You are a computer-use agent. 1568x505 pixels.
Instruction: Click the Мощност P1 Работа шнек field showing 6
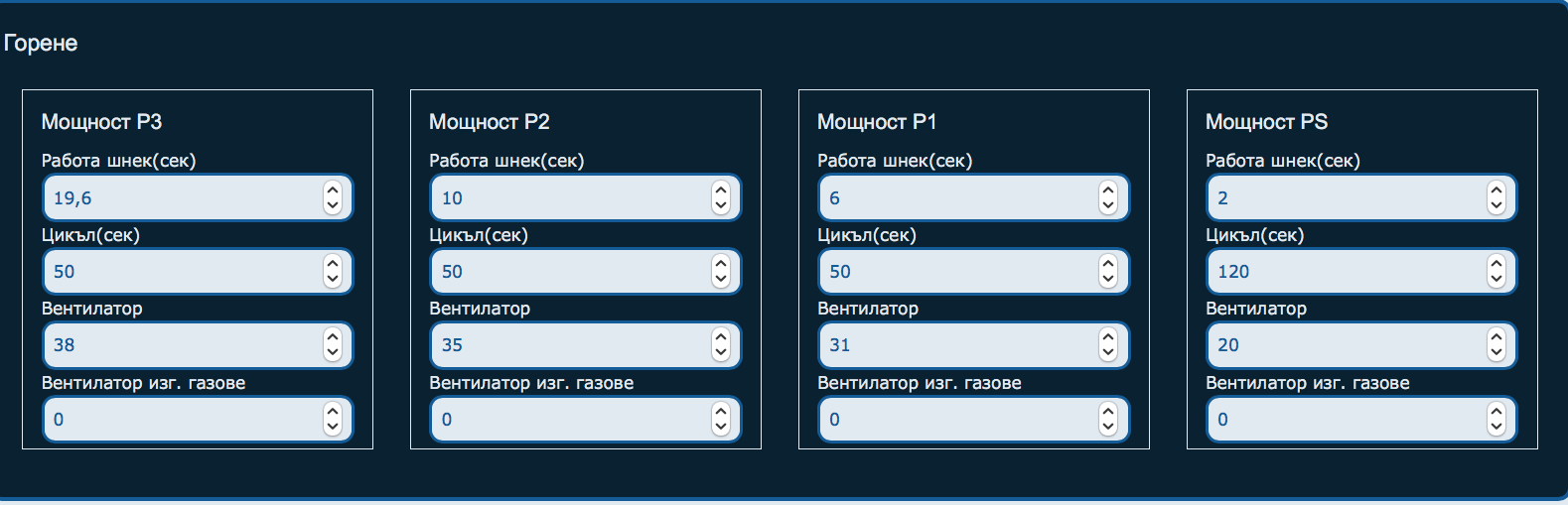click(953, 198)
